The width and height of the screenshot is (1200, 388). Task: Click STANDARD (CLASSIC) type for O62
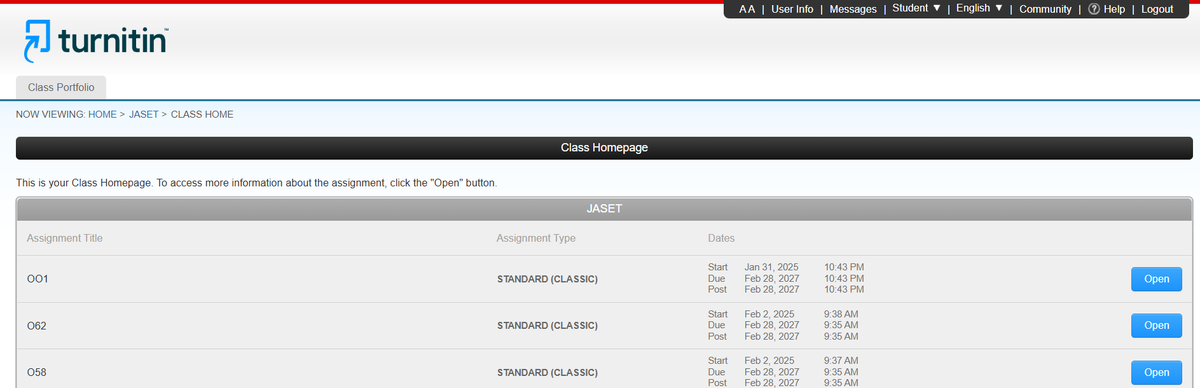click(x=547, y=325)
